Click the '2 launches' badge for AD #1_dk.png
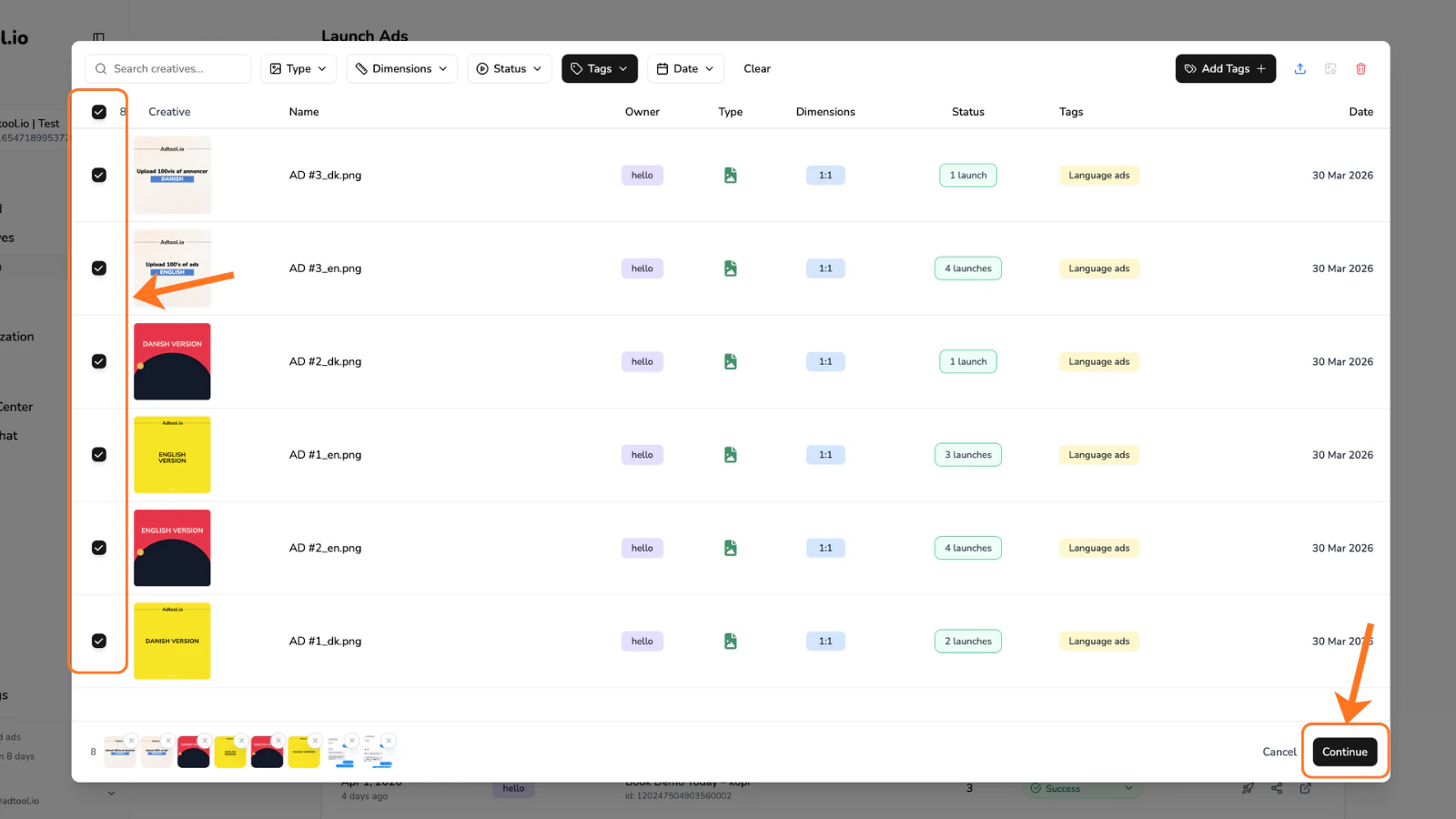Image resolution: width=1456 pixels, height=819 pixels. pyautogui.click(x=968, y=642)
